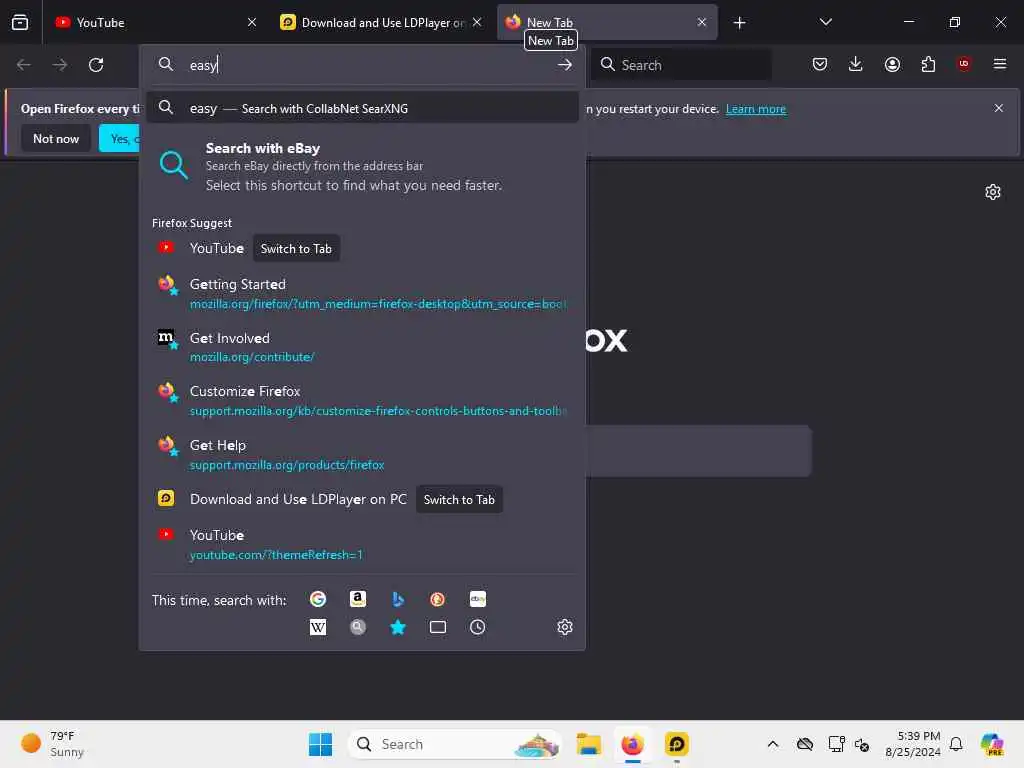
Task: Click the Firefox taskbar icon
Action: click(632, 744)
